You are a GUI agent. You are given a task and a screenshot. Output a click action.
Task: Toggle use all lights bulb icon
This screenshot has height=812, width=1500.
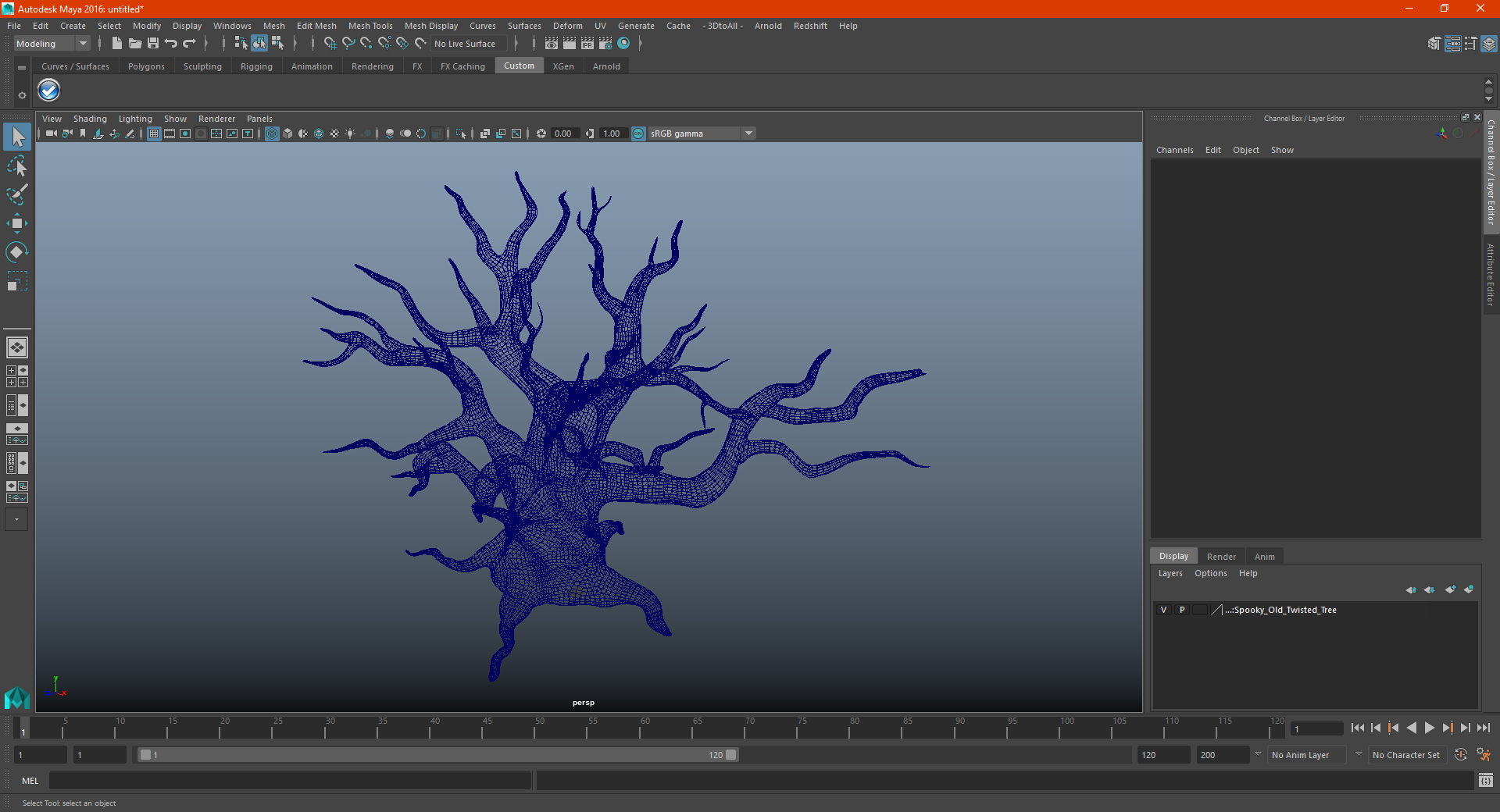[x=350, y=134]
